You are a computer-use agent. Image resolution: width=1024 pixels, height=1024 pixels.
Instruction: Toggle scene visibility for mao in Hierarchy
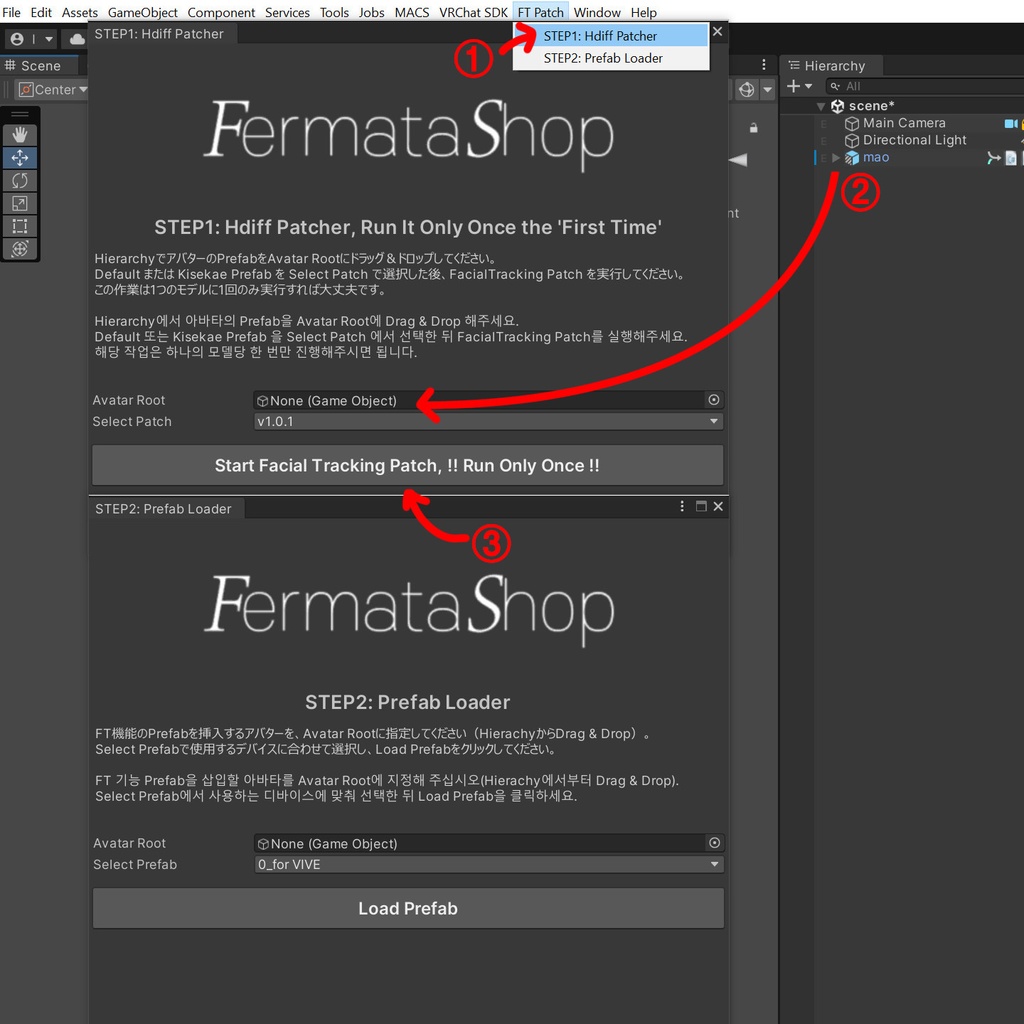822,157
